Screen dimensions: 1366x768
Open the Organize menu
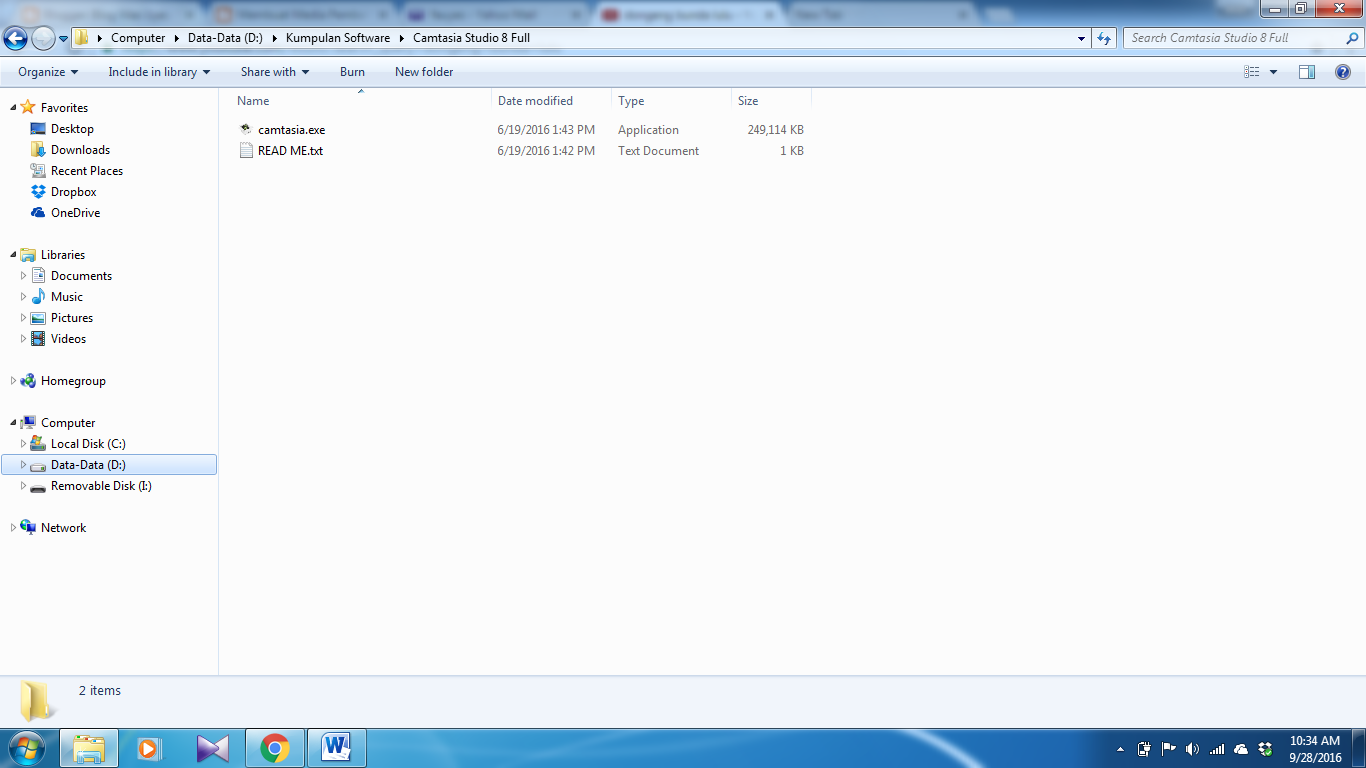pos(47,72)
